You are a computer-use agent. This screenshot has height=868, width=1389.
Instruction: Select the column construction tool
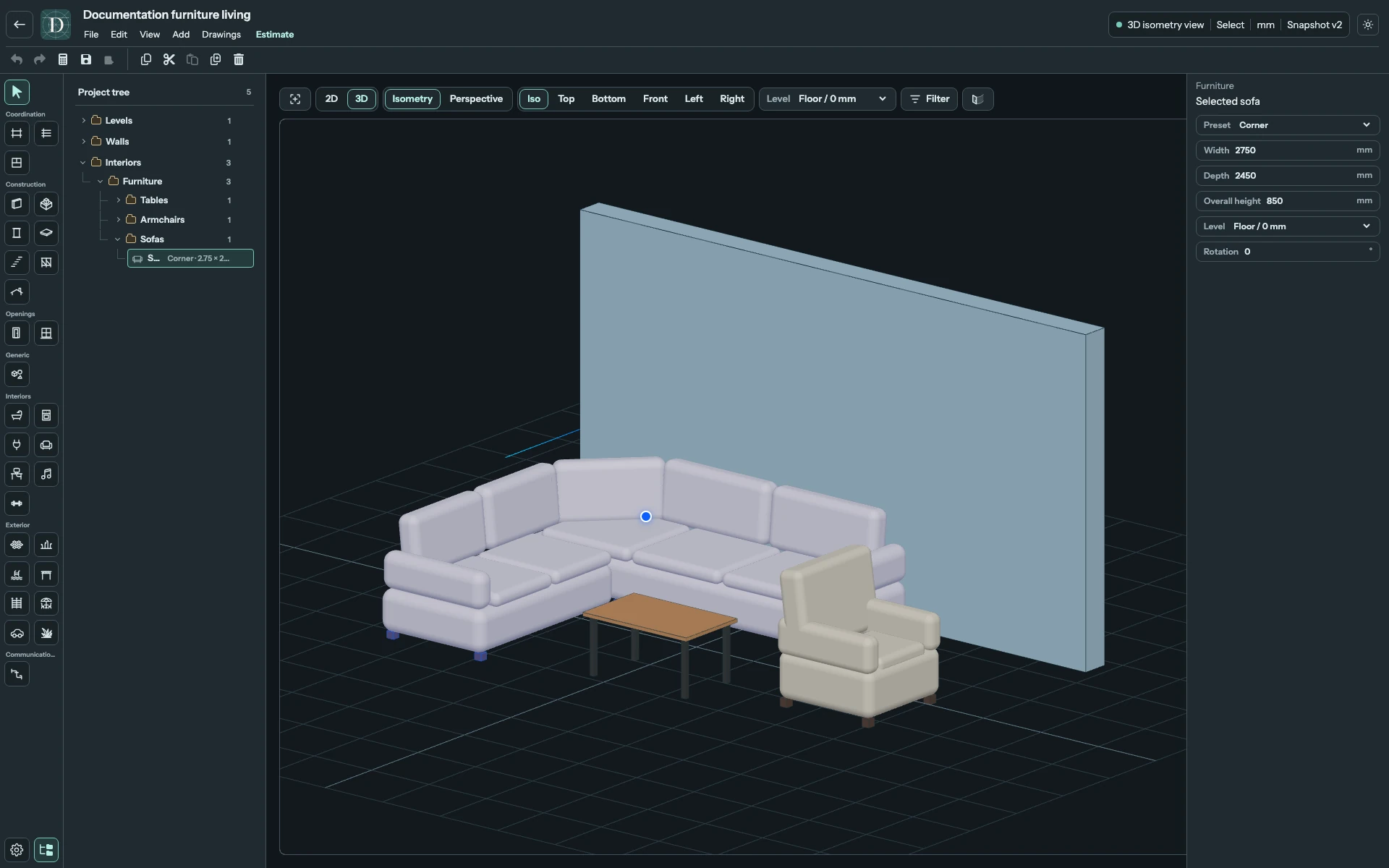[x=17, y=233]
